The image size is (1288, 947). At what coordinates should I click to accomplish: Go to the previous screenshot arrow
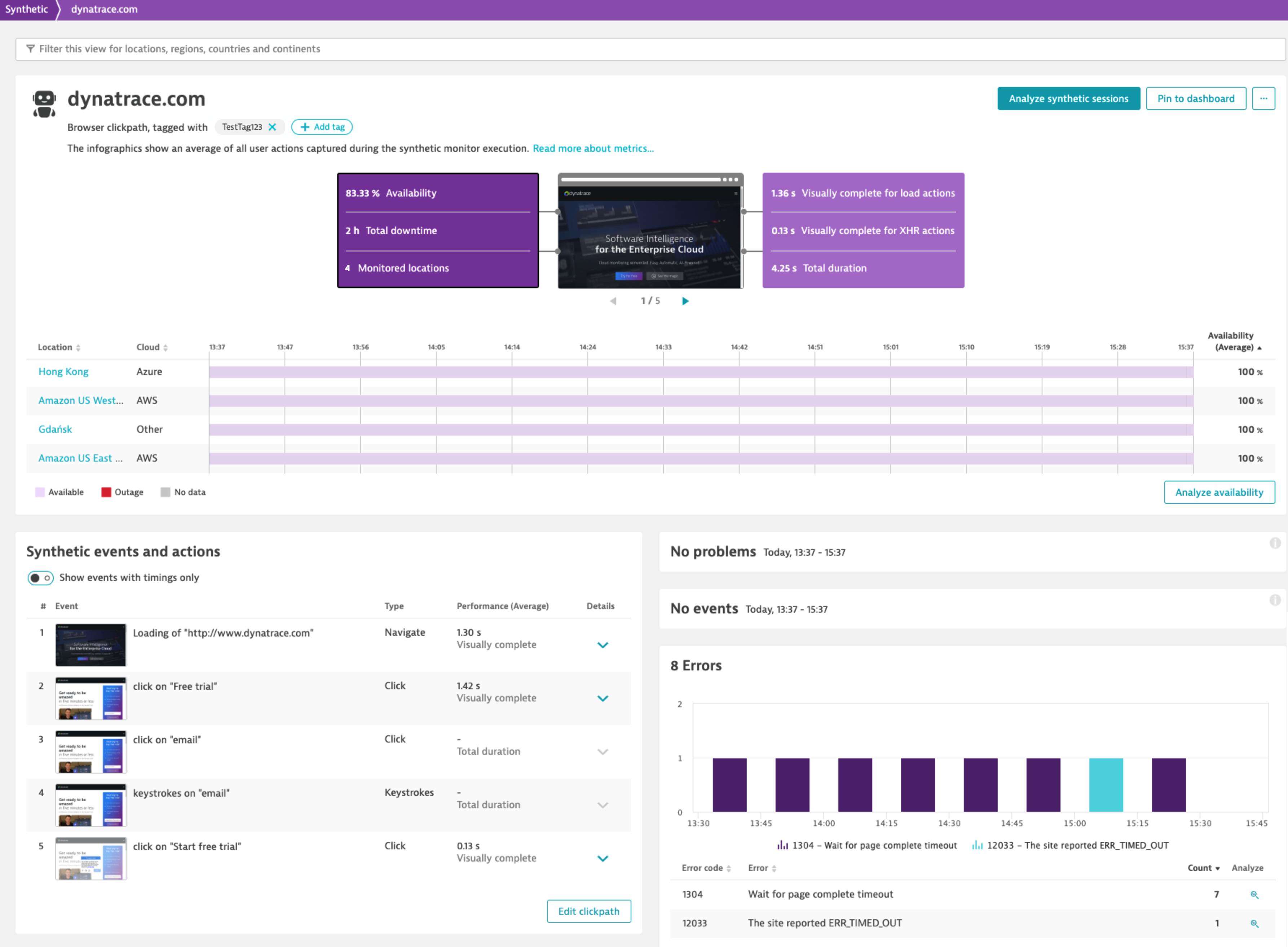pos(613,301)
